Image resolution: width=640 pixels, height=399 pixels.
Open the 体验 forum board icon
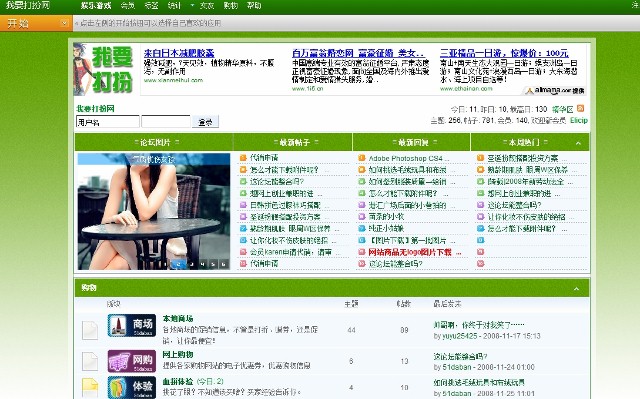point(131,387)
